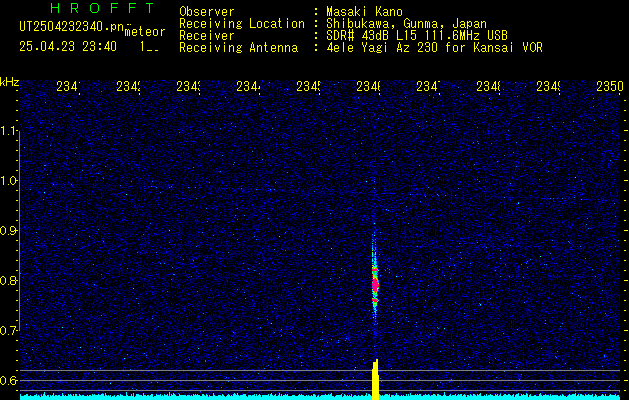Click the 2347 time axis label
629x400 pixels.
click(x=428, y=86)
